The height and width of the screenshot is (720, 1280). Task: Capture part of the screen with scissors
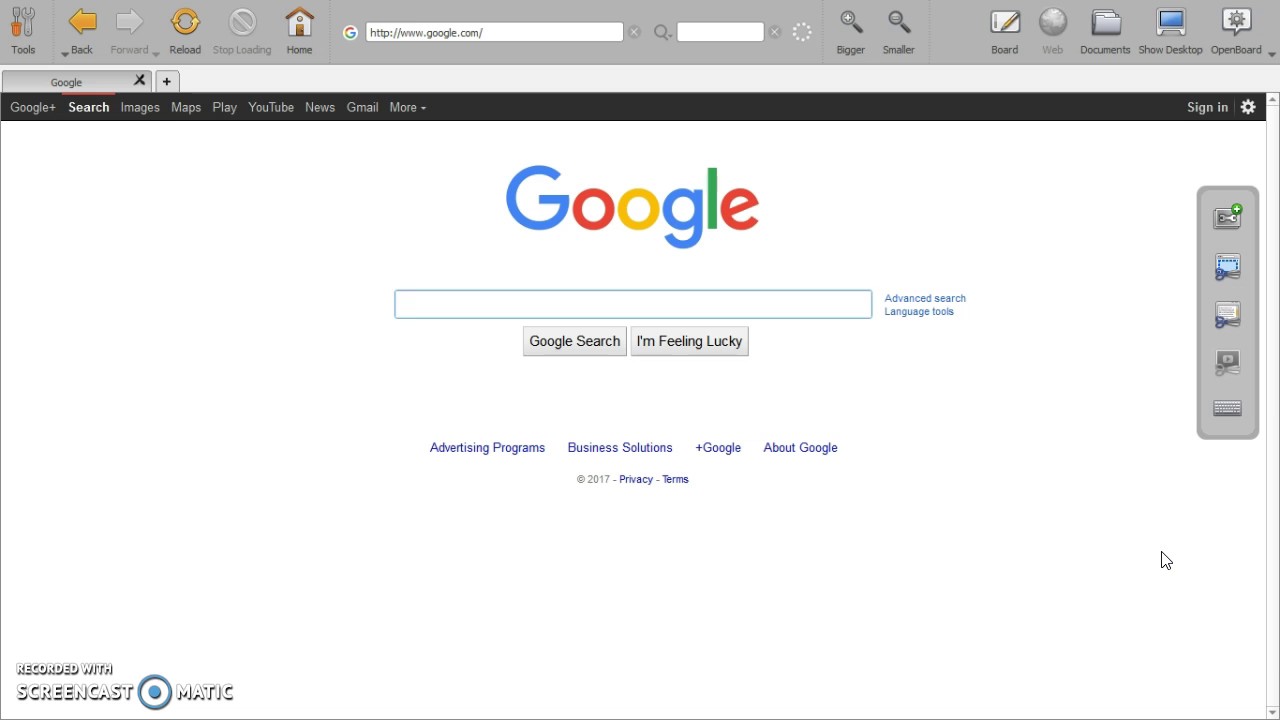click(1228, 267)
